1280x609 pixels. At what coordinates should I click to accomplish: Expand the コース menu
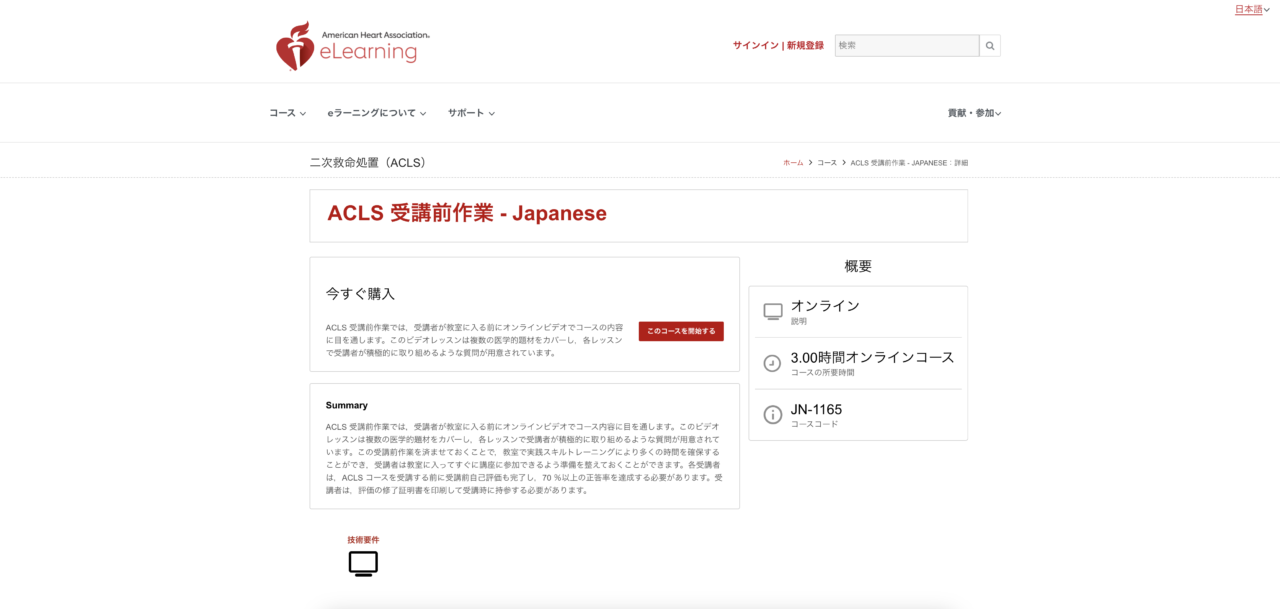pyautogui.click(x=287, y=113)
